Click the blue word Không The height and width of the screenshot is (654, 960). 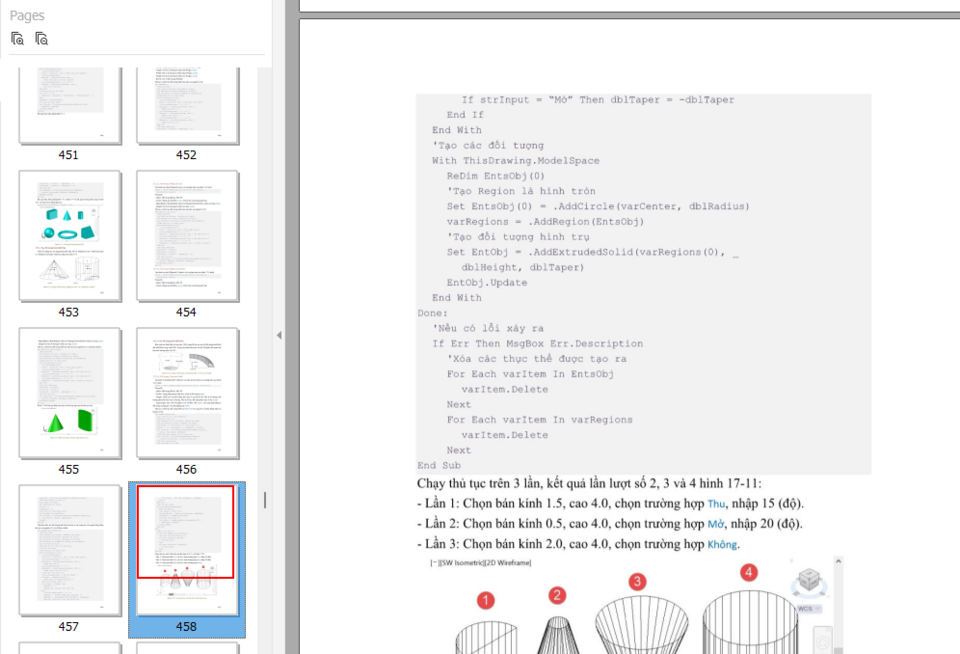pos(722,543)
